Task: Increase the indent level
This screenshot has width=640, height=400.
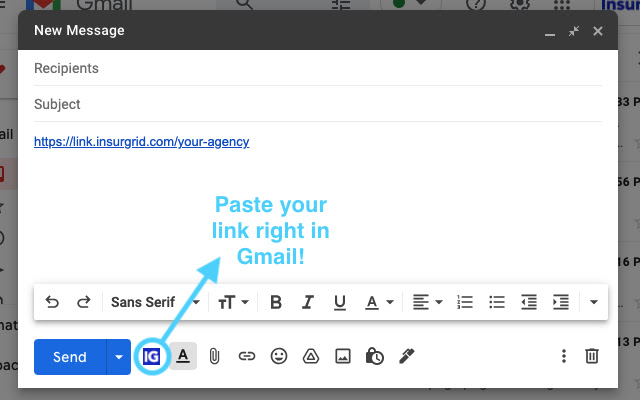Action: [561, 302]
